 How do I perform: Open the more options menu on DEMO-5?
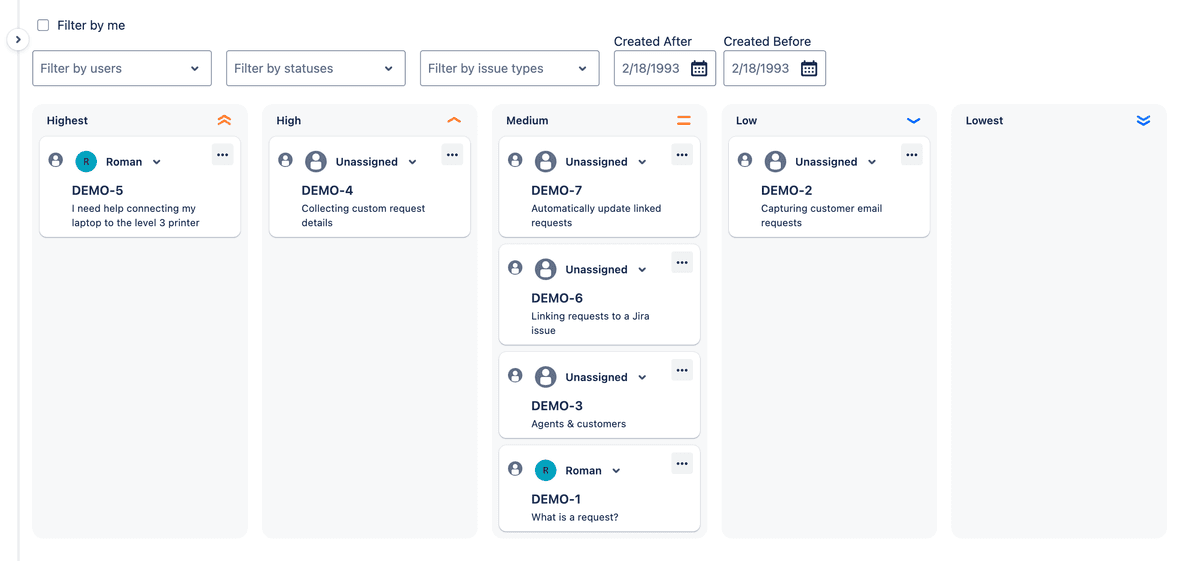[x=222, y=154]
